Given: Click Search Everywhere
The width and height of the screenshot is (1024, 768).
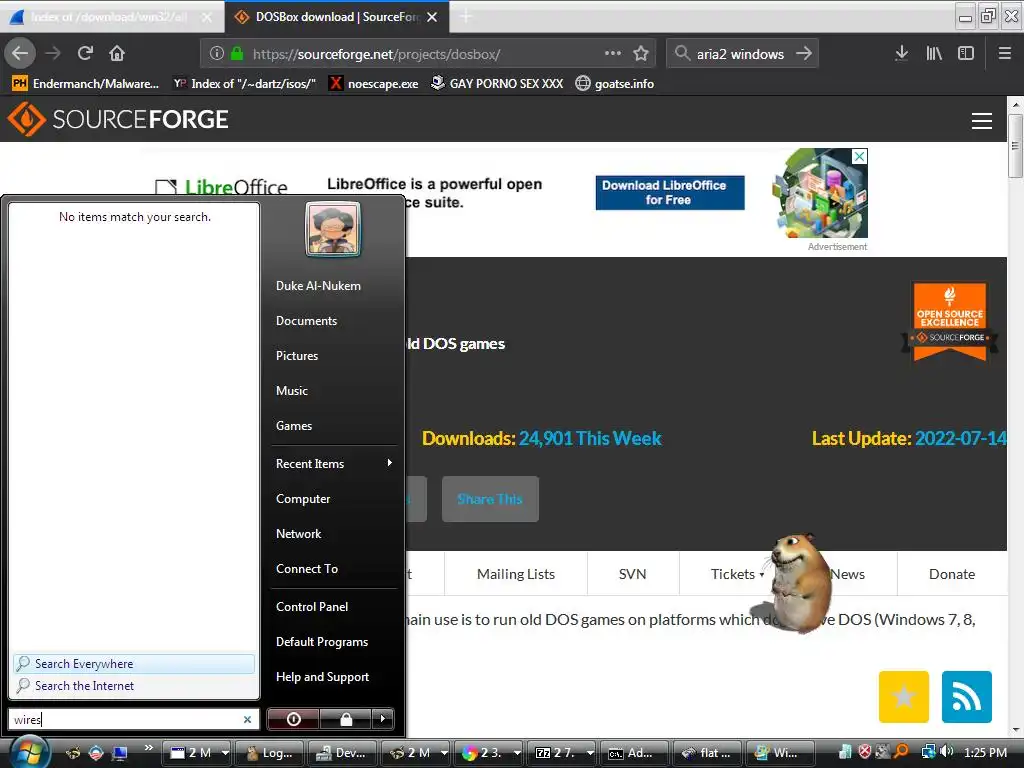Looking at the screenshot, I should [134, 664].
